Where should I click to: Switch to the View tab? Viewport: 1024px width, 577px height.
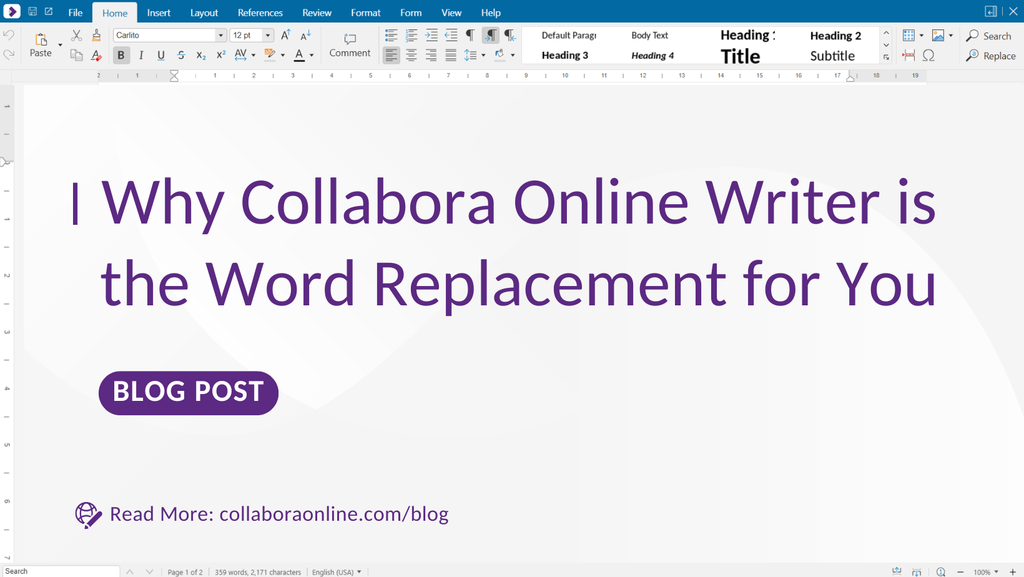tap(451, 12)
